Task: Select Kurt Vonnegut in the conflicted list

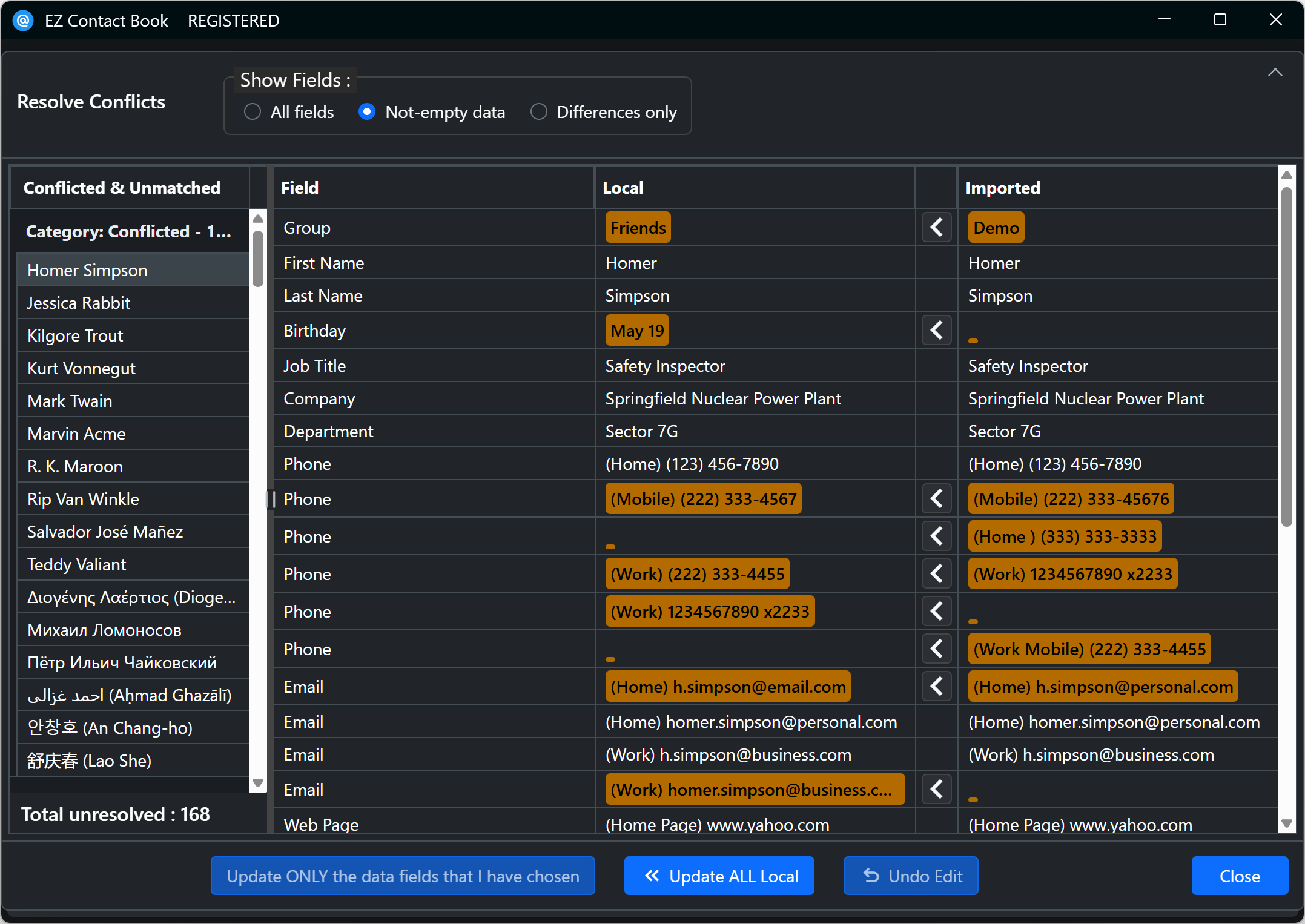Action: 81,368
